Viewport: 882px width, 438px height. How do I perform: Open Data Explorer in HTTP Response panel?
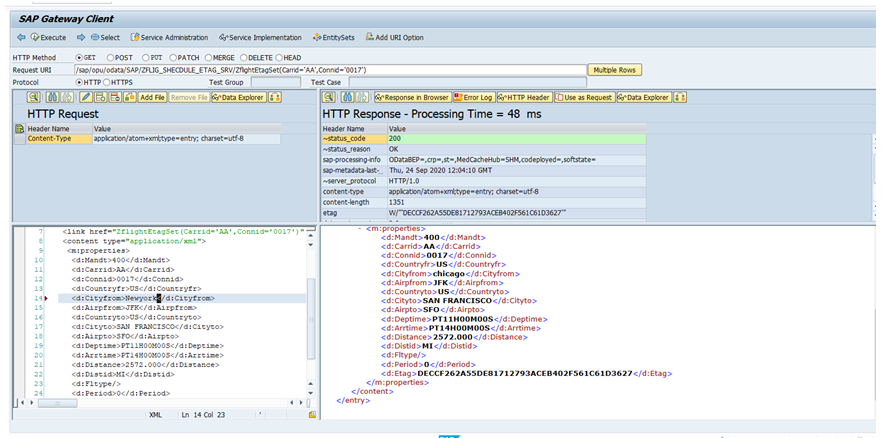644,97
